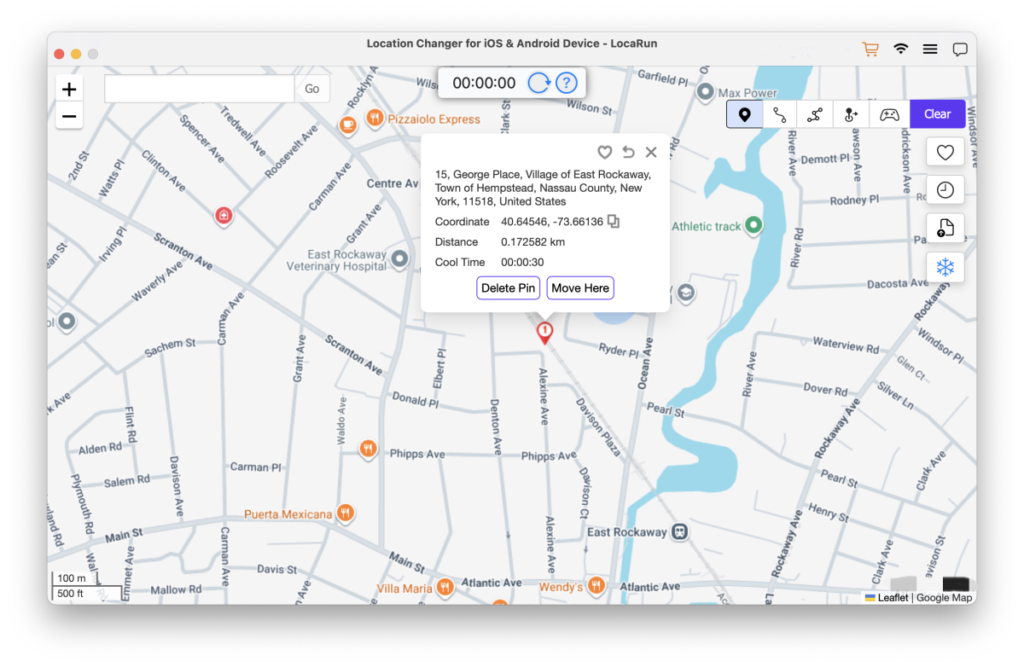Toggle the cooldown snowflake button

945,267
